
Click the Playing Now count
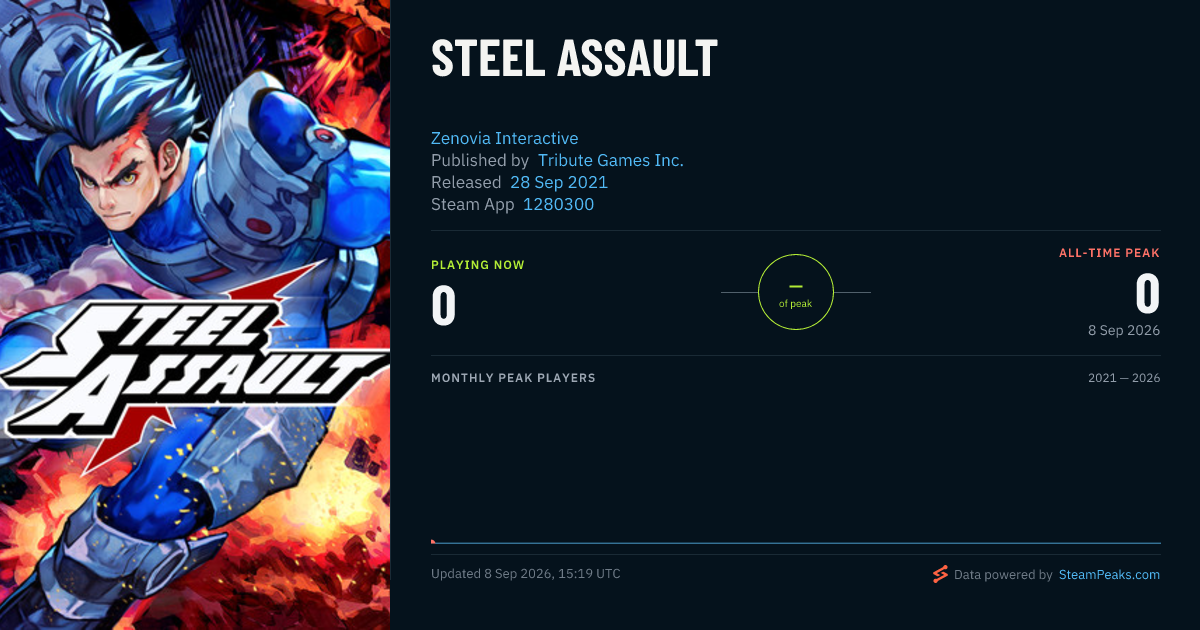(x=444, y=305)
